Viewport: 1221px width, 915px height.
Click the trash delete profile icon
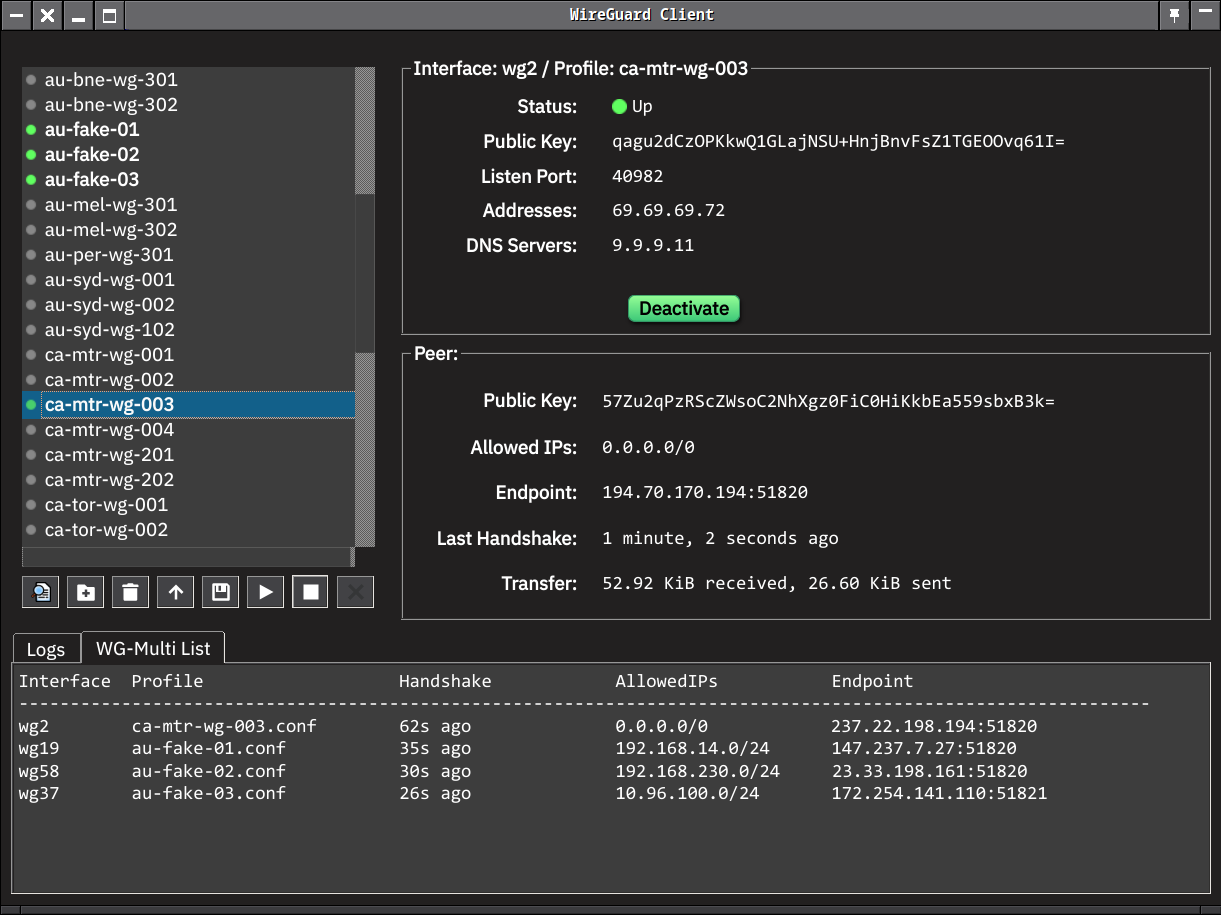(x=131, y=592)
